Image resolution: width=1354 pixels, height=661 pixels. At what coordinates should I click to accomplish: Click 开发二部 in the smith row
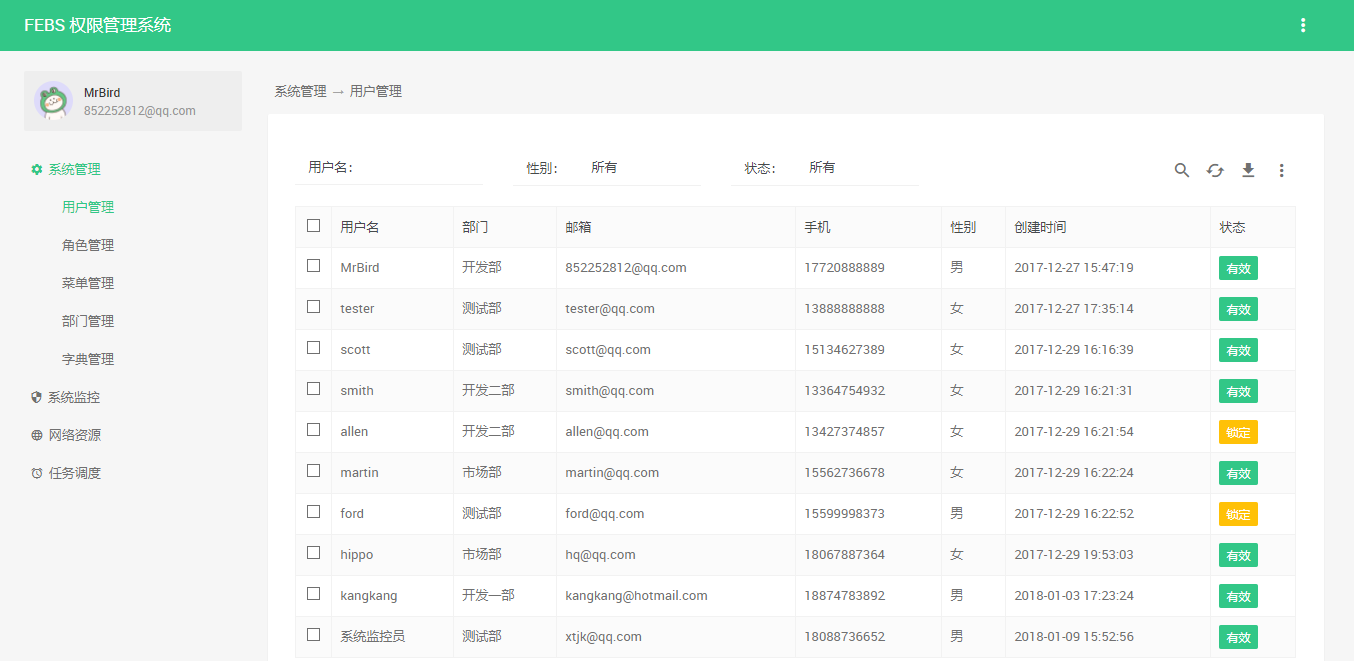point(488,390)
